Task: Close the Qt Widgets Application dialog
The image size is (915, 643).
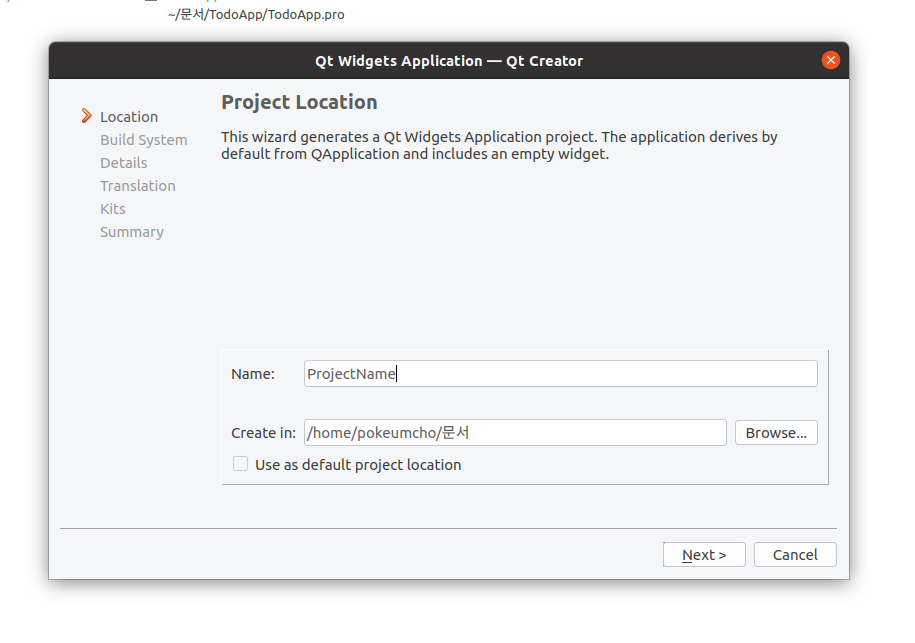Action: click(830, 60)
